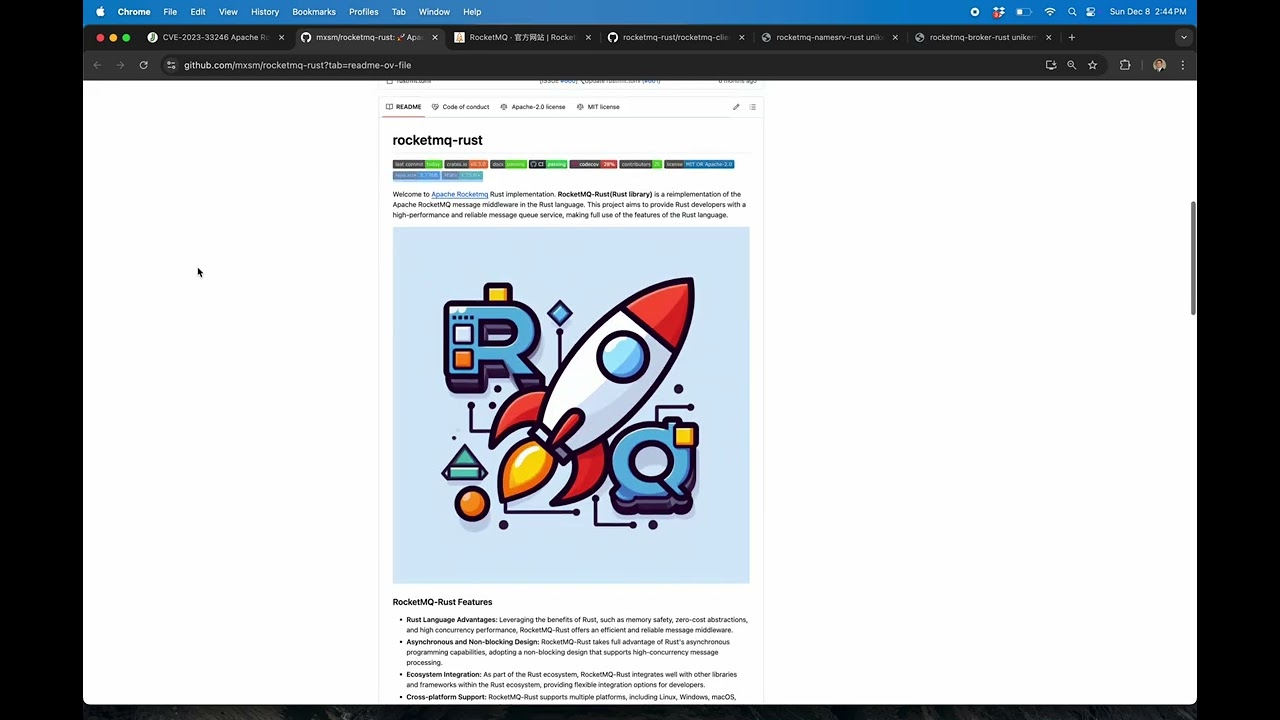Open the Bookmarks menu

point(314,12)
